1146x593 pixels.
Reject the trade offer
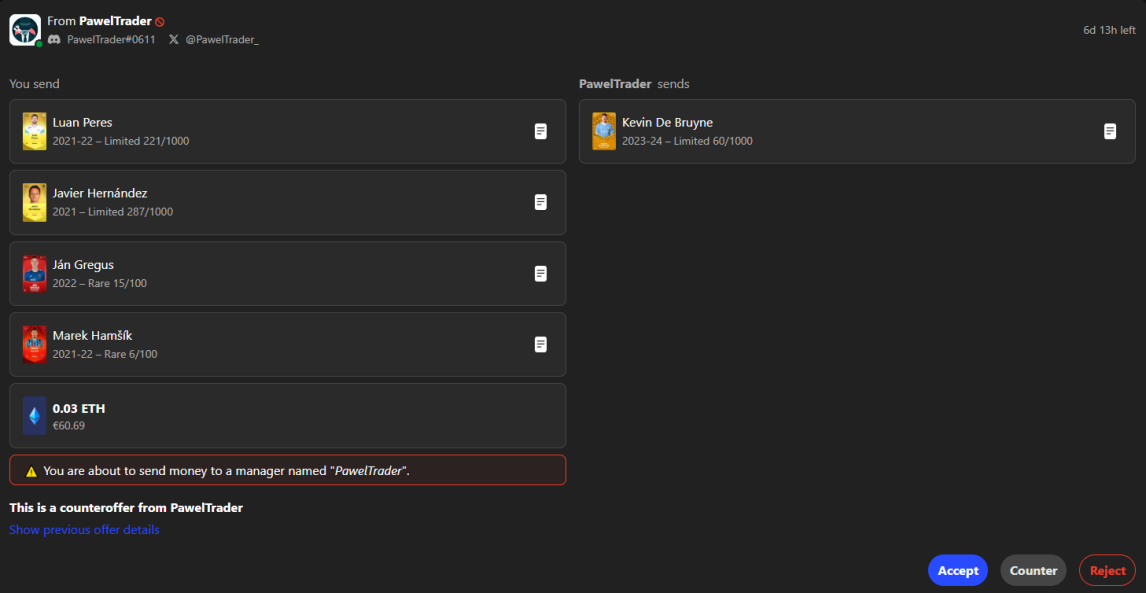(x=1107, y=570)
